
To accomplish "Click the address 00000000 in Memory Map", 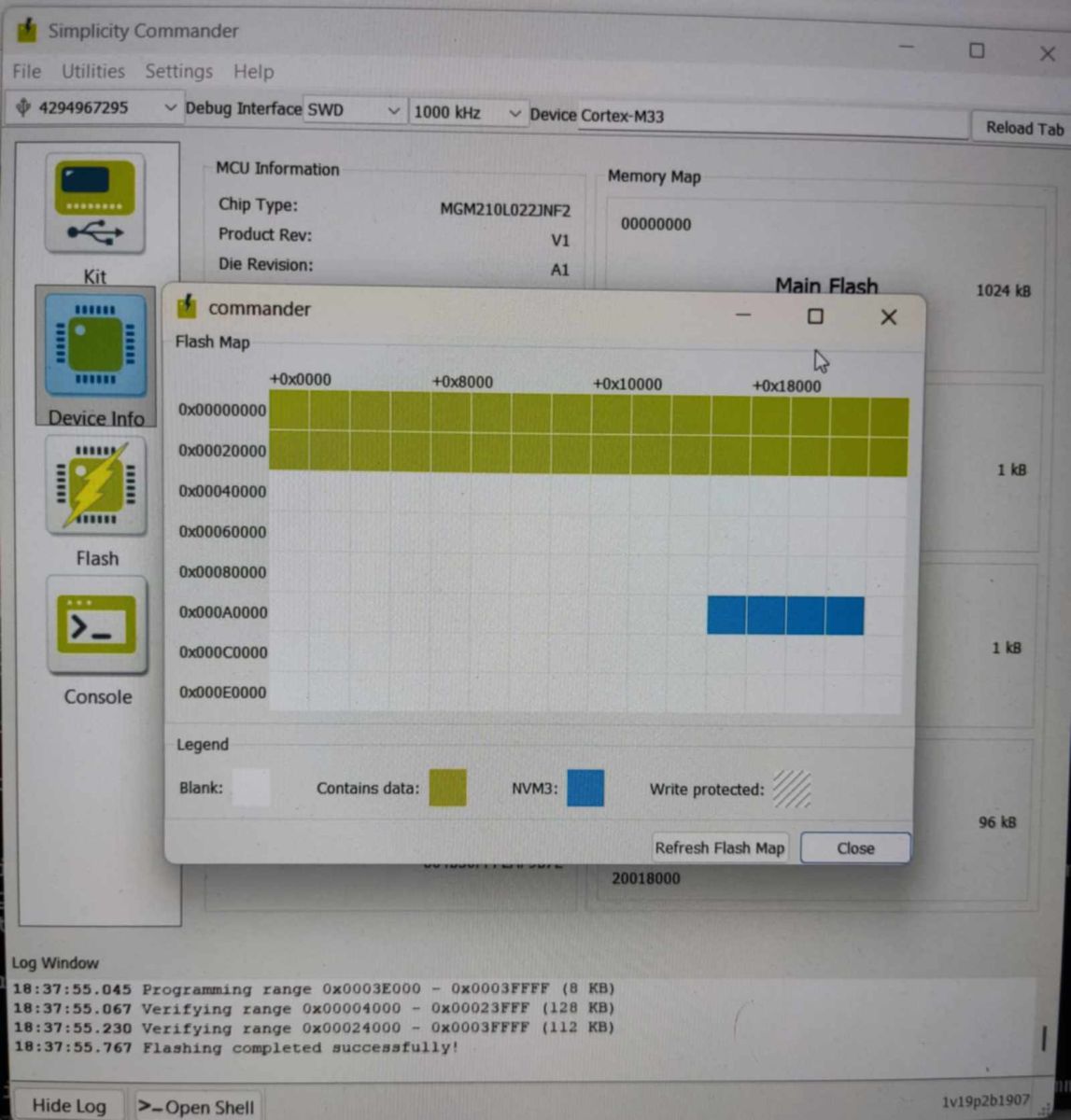I will (655, 224).
